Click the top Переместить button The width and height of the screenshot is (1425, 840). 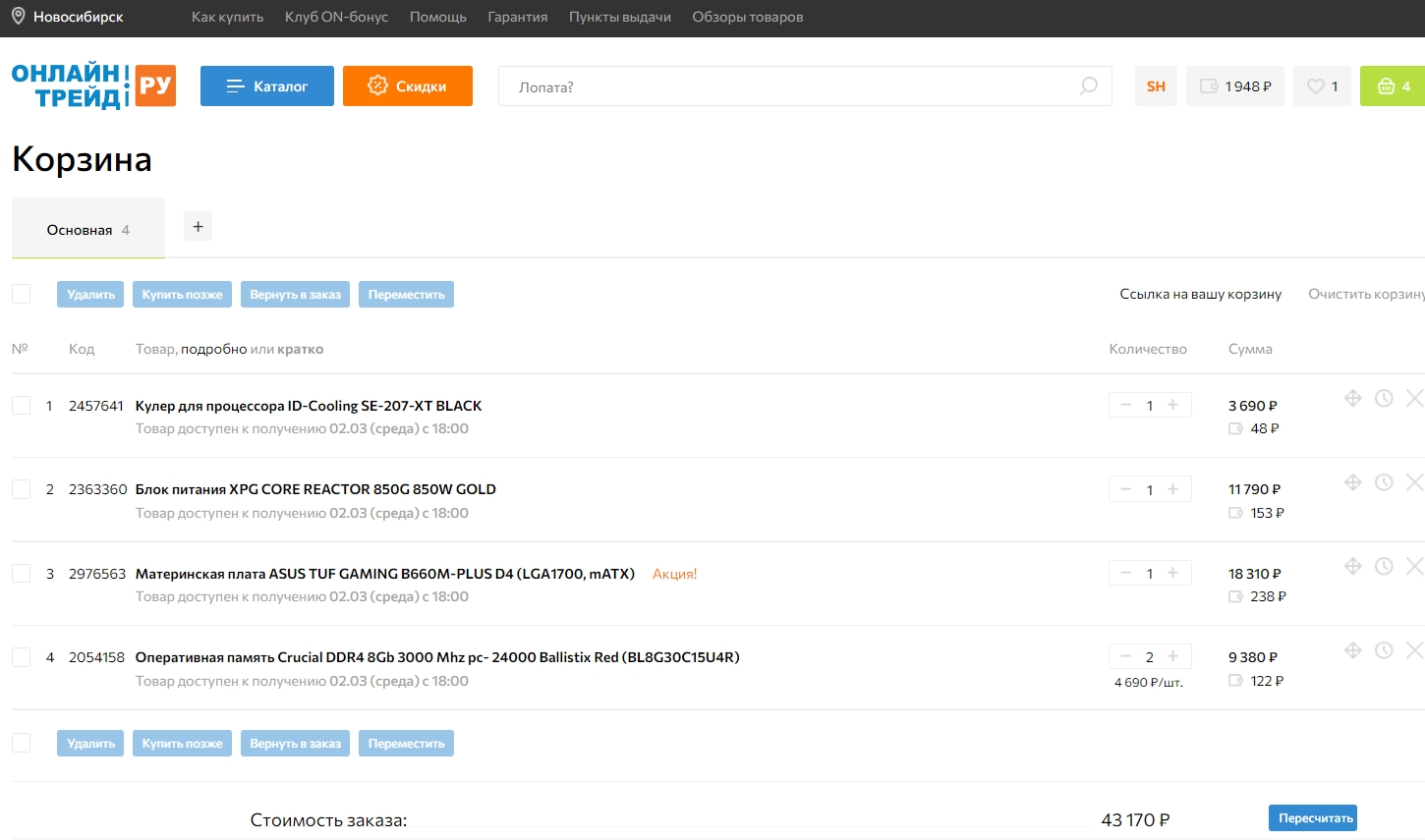click(406, 295)
